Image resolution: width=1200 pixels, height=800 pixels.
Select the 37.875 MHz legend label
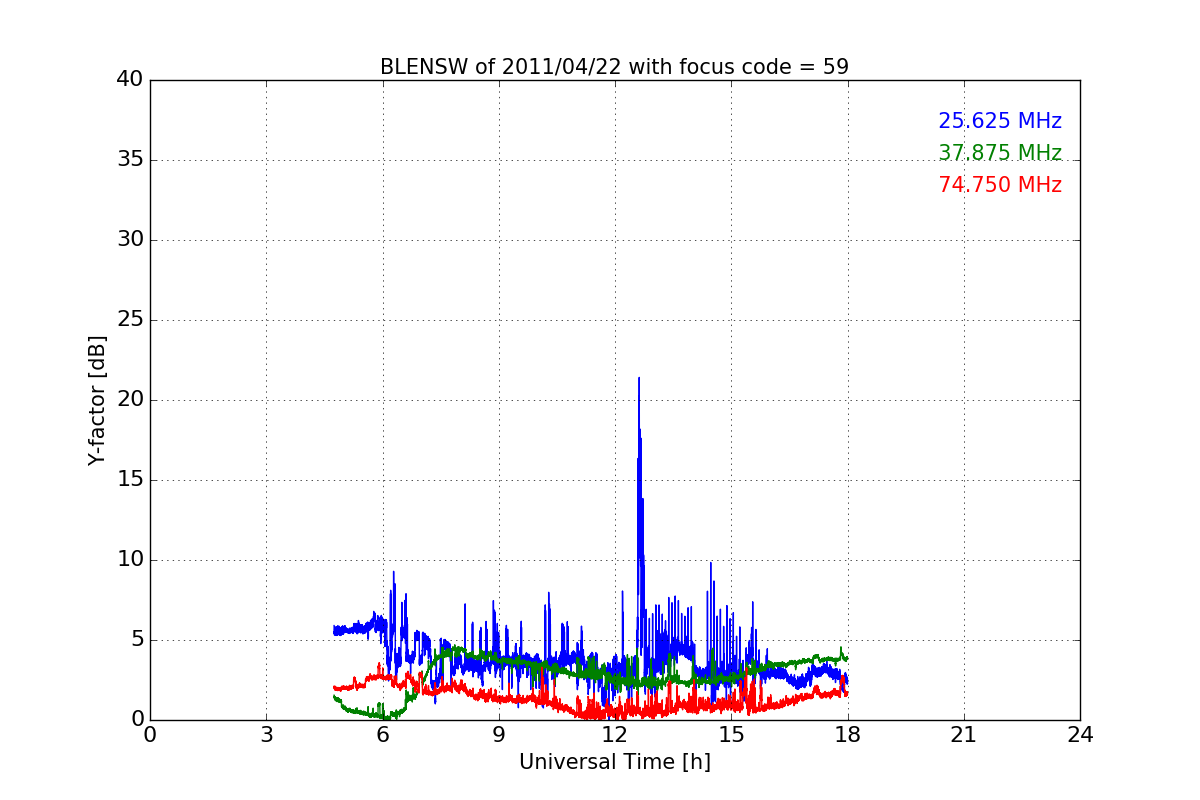point(1000,153)
